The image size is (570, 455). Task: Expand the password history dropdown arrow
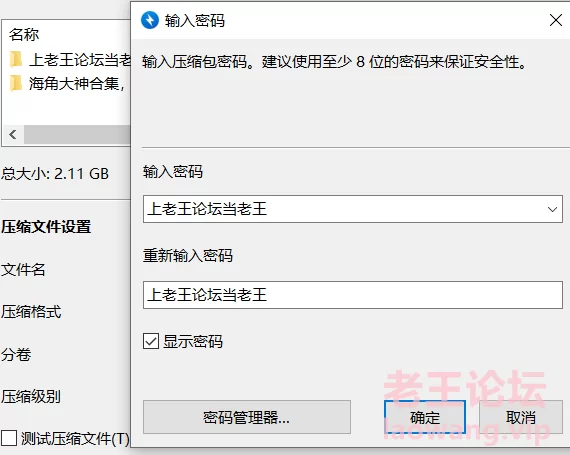point(553,209)
